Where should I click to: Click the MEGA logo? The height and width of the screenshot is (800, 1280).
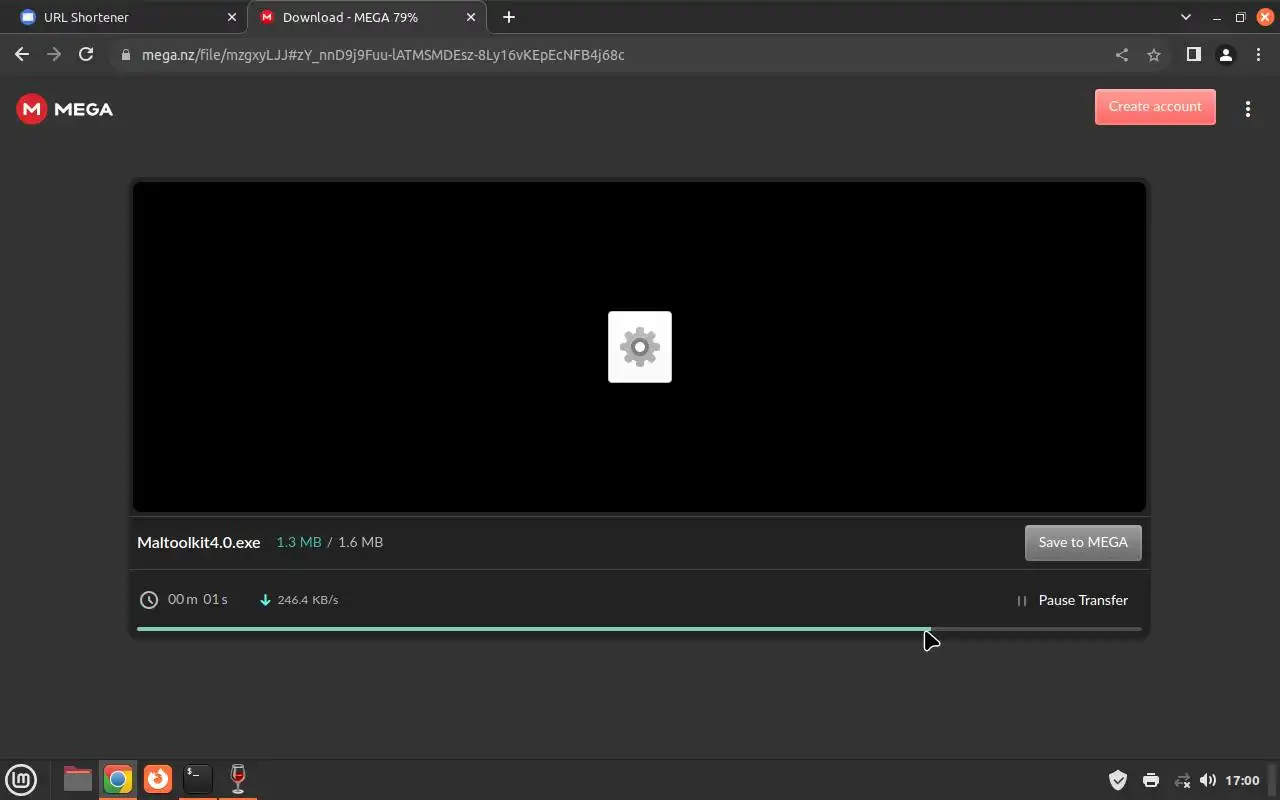click(x=65, y=109)
